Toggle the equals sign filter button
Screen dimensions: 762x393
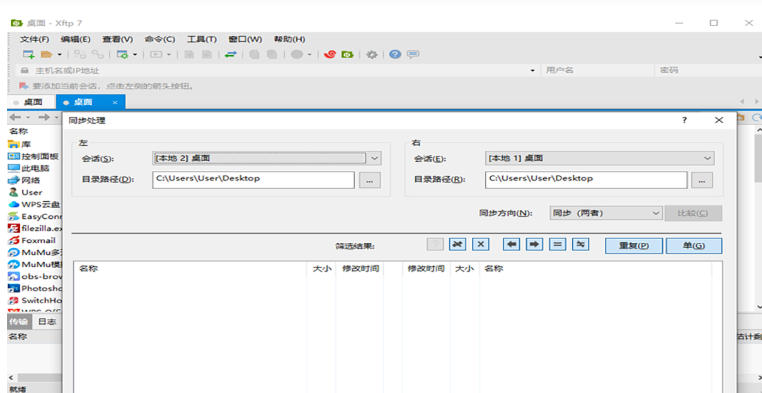(557, 244)
